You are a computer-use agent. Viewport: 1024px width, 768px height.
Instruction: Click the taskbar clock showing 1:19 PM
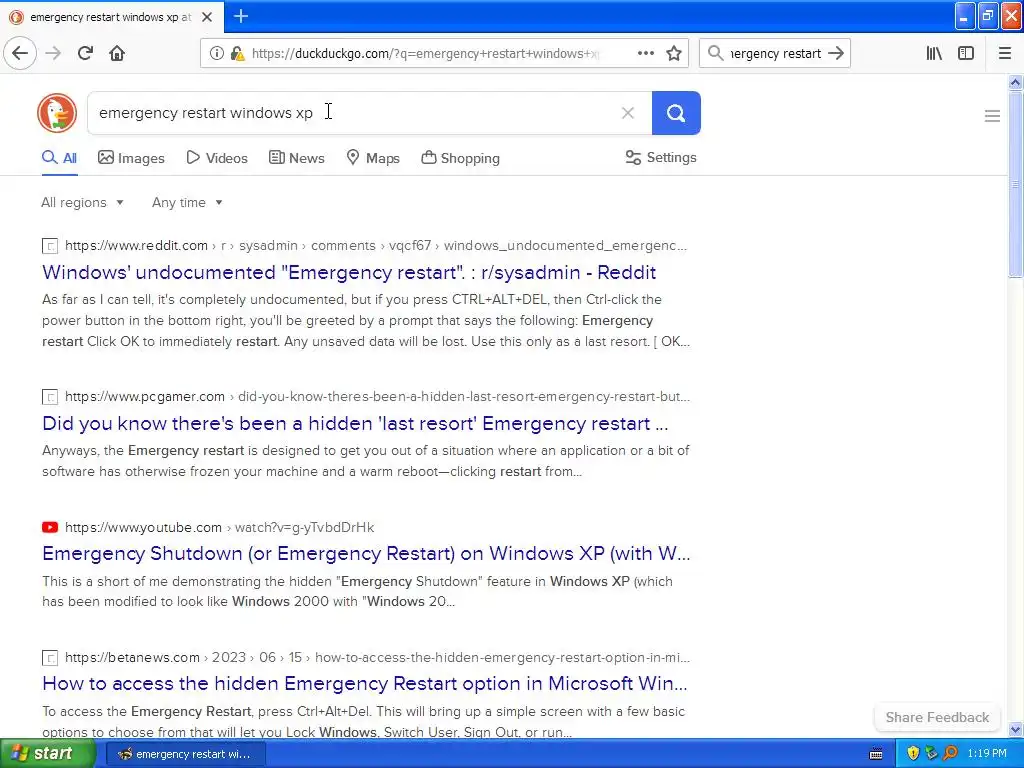click(x=987, y=754)
